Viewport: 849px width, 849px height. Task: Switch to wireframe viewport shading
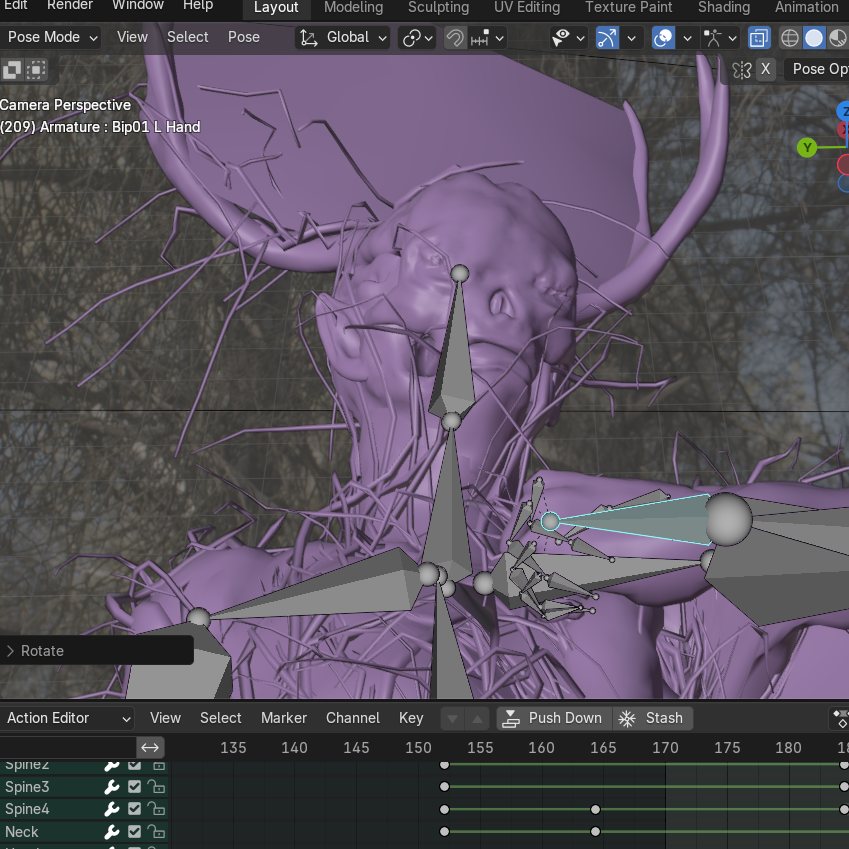790,38
